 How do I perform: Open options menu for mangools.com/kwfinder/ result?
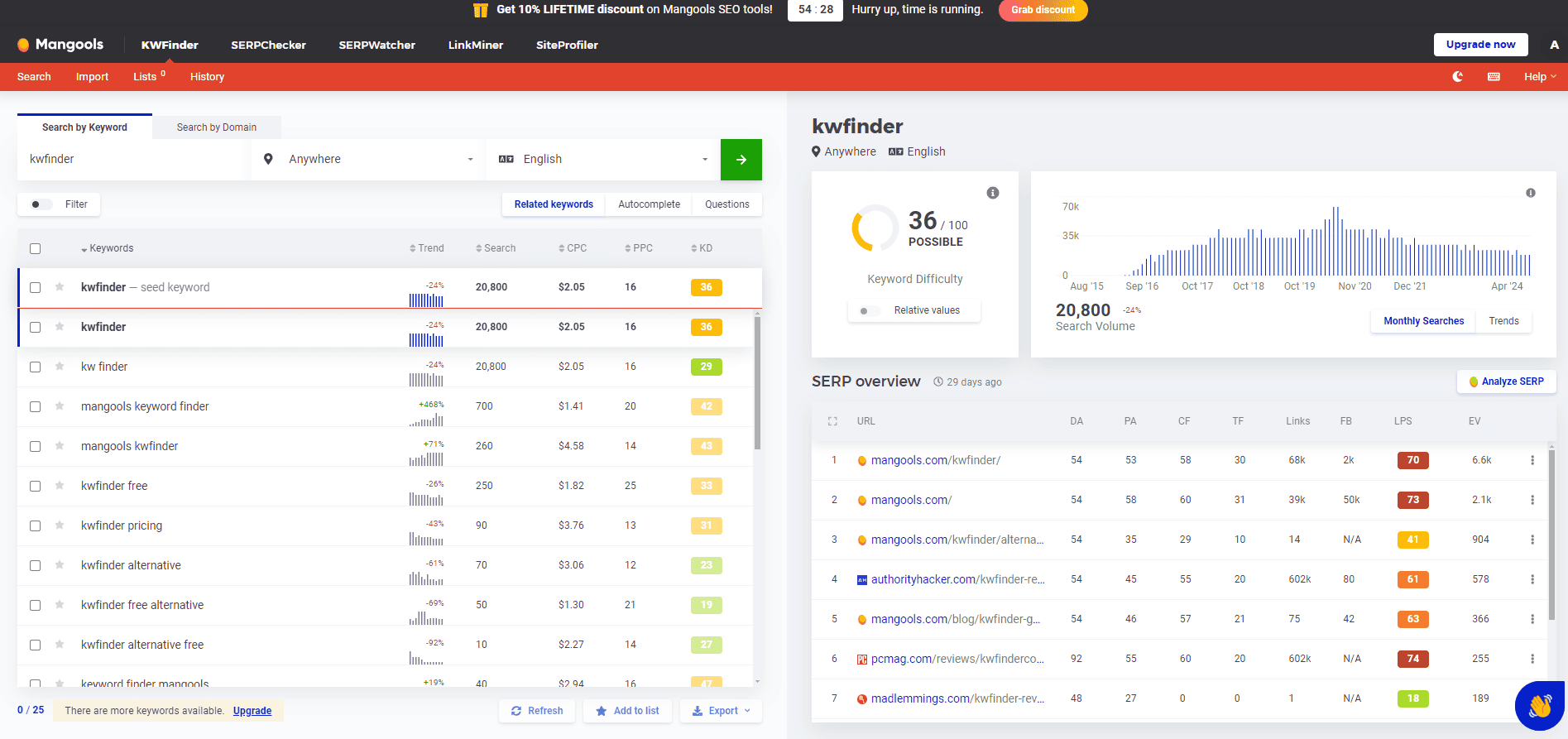tap(1532, 460)
